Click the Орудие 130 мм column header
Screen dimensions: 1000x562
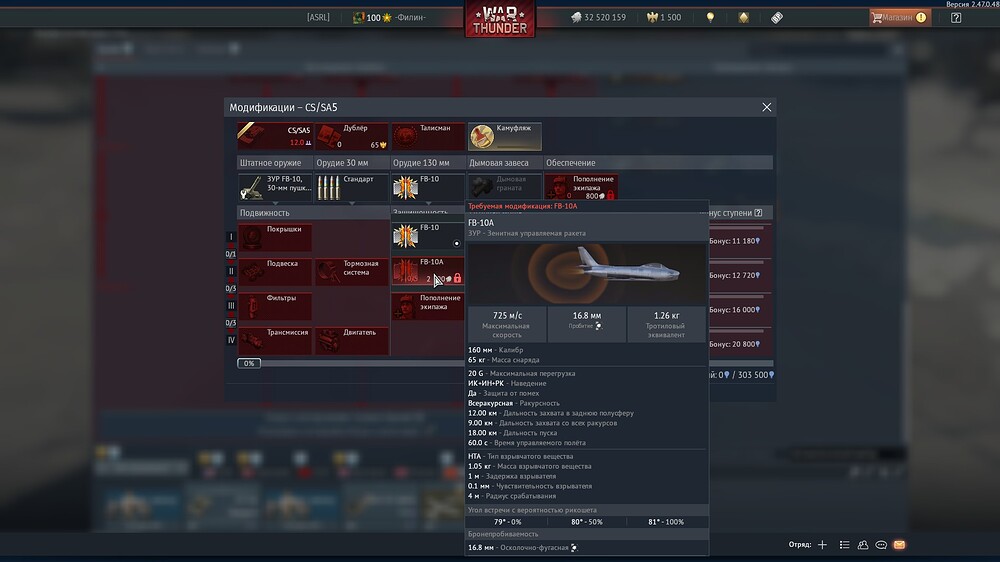point(428,163)
